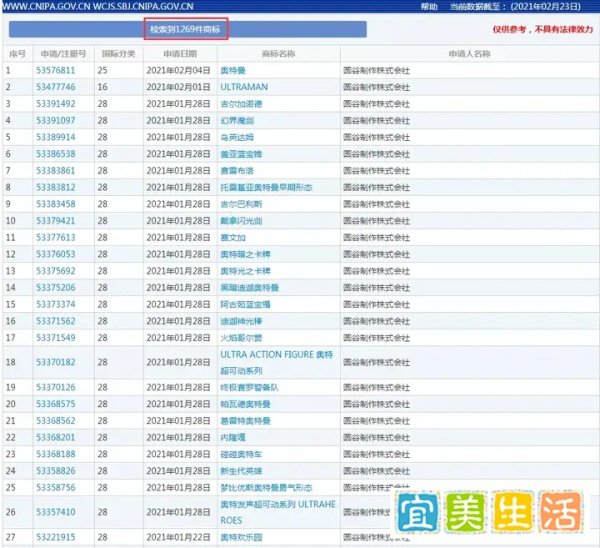This screenshot has width=600, height=548.
Task: Open the 碰碰奥特车 trademark link
Action: 241,454
